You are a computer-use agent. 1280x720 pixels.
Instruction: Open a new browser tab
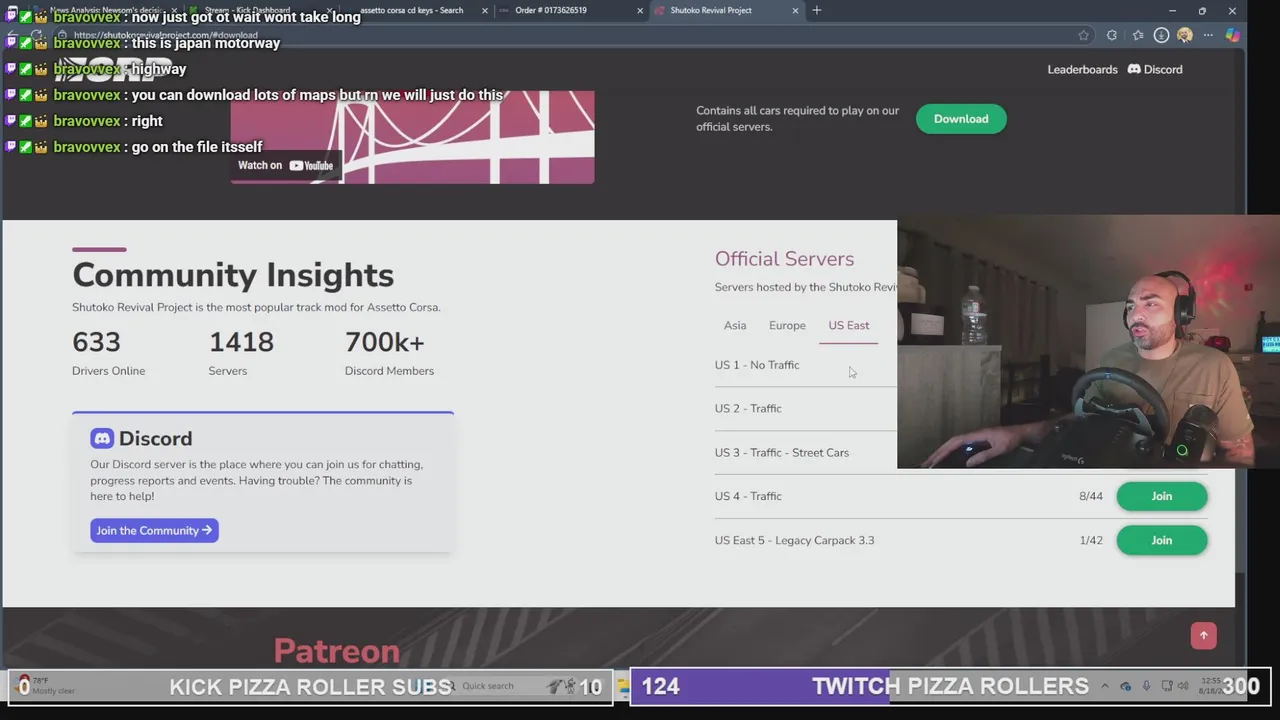[x=817, y=10]
